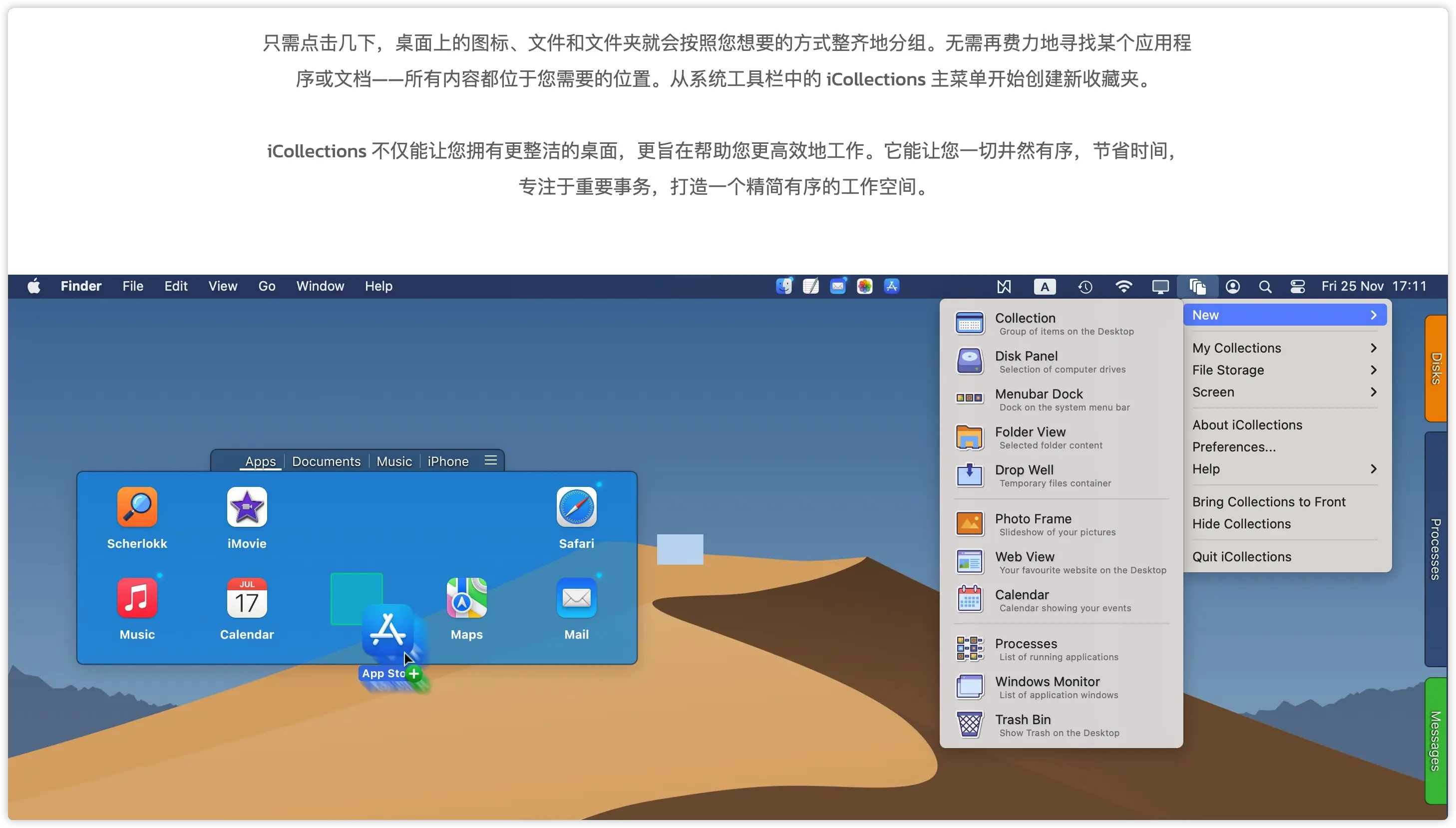Click the Finder icon in menubar dock
Image resolution: width=1456 pixels, height=828 pixels.
(783, 286)
